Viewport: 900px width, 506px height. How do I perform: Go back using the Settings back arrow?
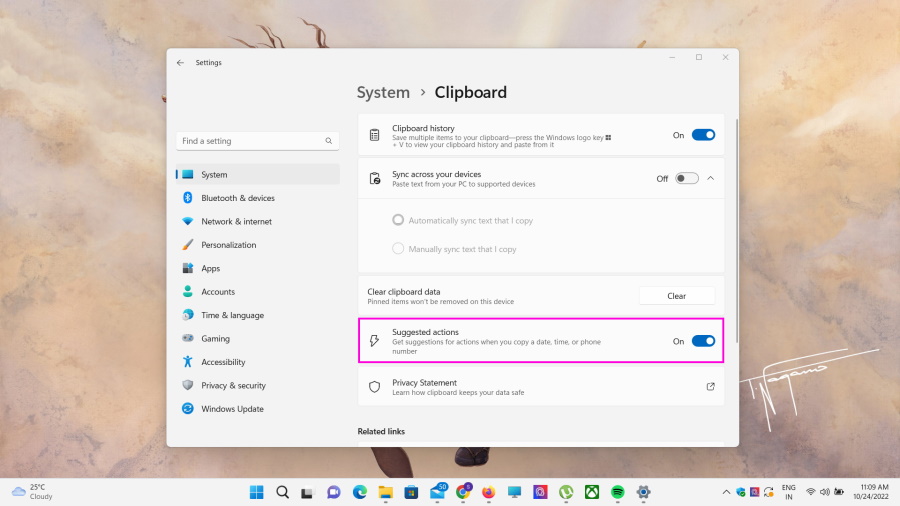click(x=180, y=63)
